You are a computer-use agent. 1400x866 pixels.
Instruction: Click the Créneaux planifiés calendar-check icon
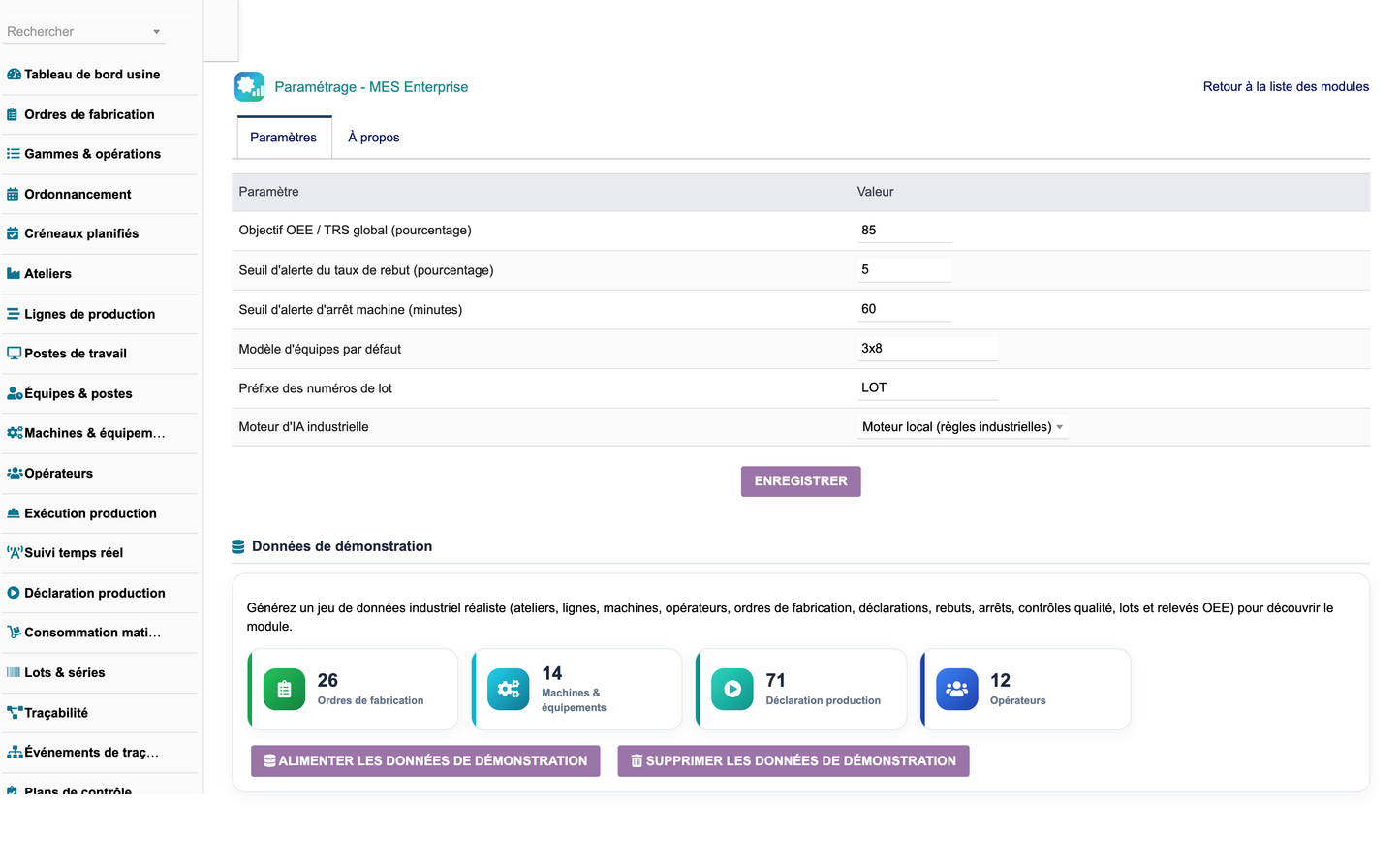pos(13,233)
